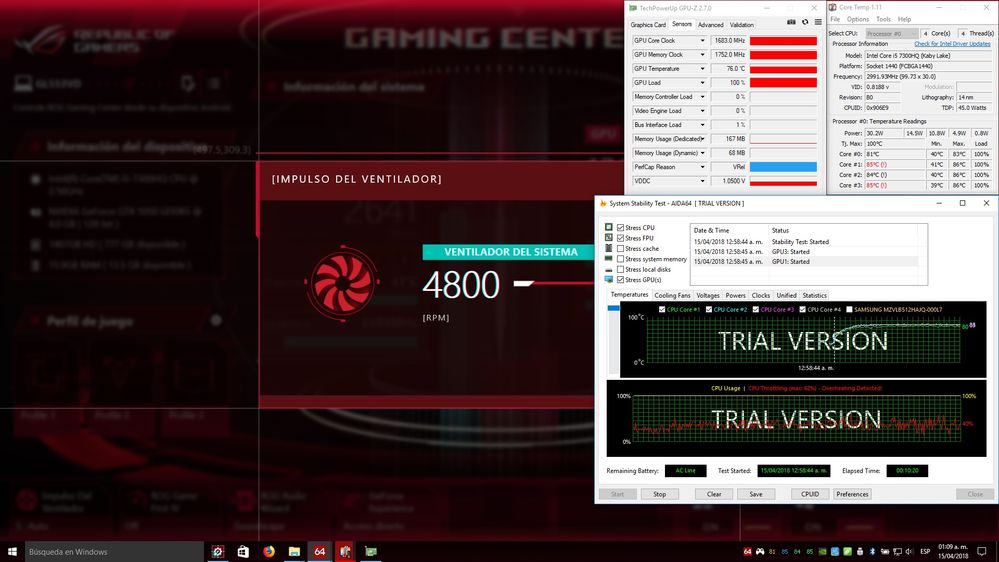The image size is (999, 562).
Task: Click the Búsqueda en Windows search box
Action: (114, 552)
